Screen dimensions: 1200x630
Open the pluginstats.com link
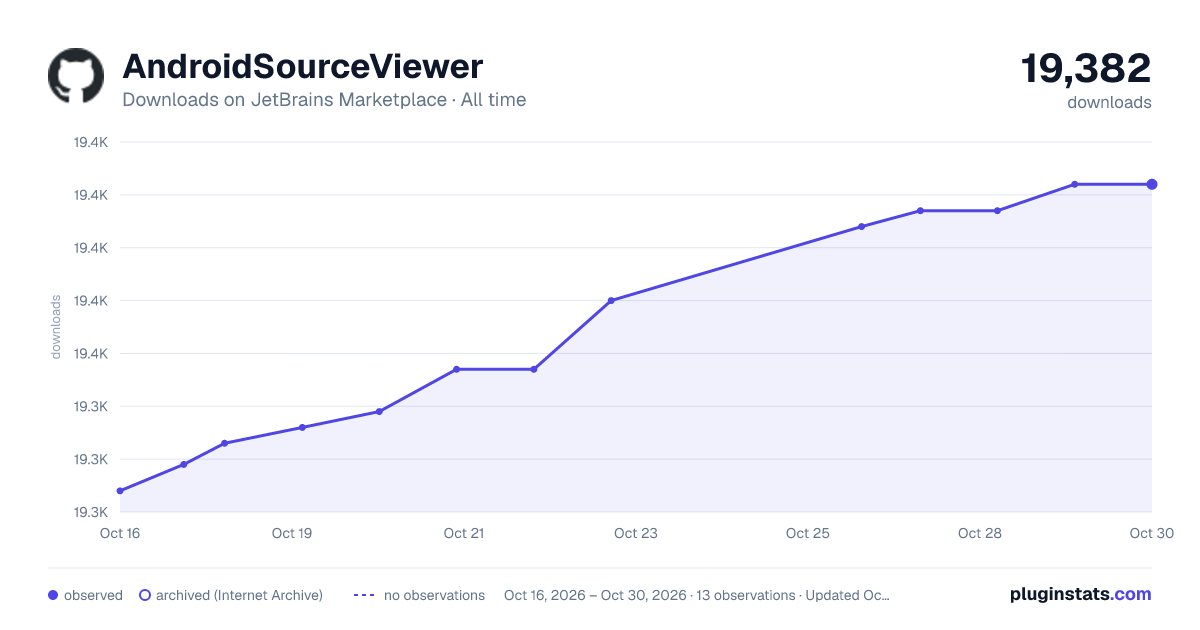click(x=1081, y=594)
